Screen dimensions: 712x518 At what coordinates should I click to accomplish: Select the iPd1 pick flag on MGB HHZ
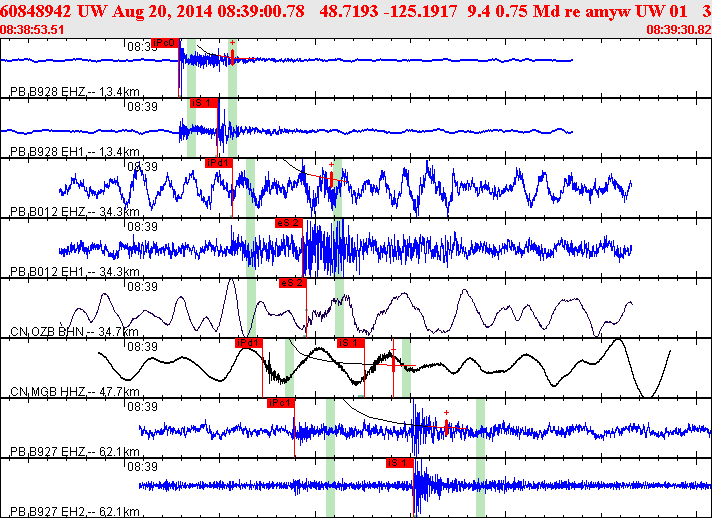[x=249, y=343]
